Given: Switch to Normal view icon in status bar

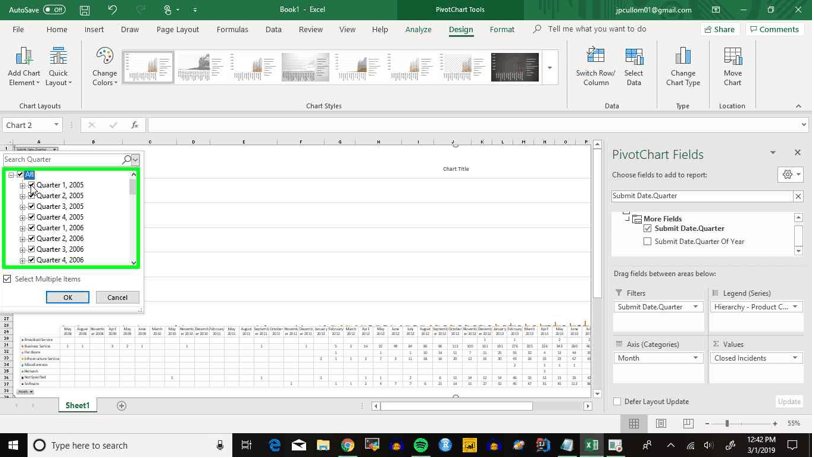Looking at the screenshot, I should (x=634, y=423).
